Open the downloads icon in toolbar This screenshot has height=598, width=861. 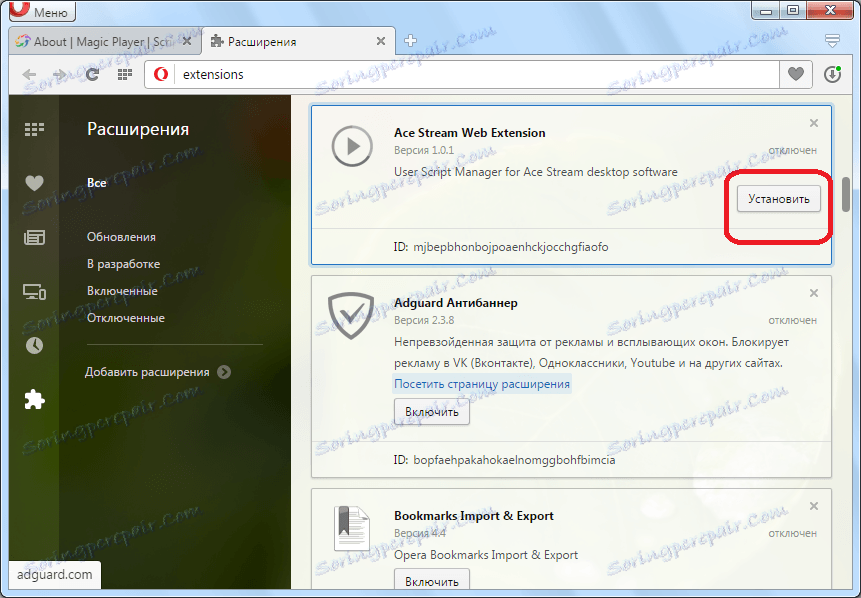tap(832, 74)
